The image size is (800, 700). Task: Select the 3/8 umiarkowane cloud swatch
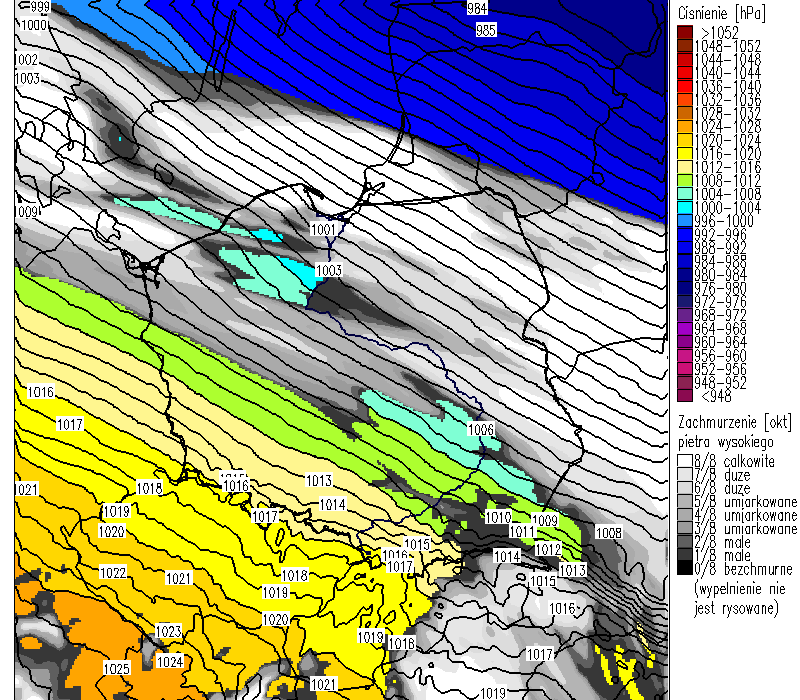point(685,528)
